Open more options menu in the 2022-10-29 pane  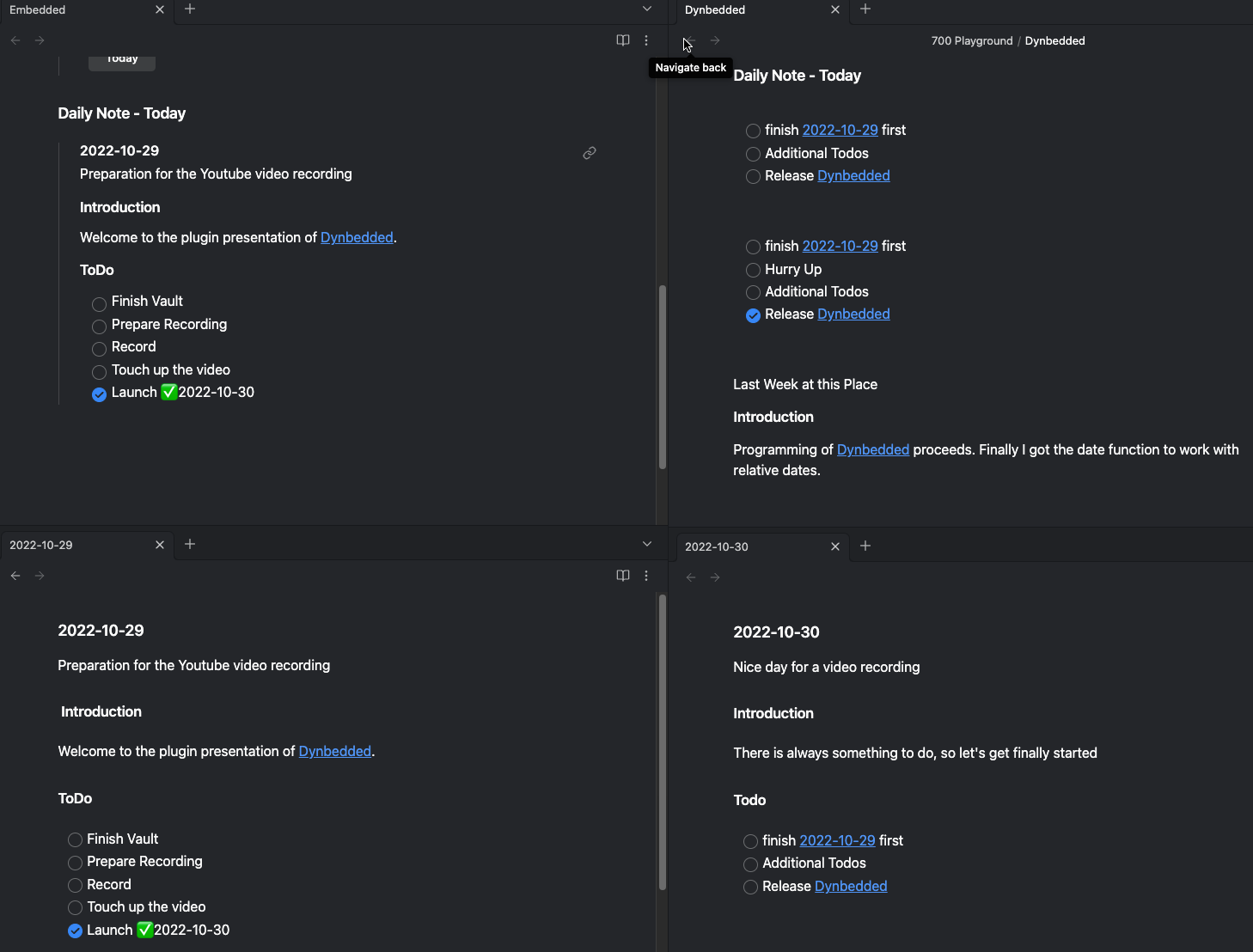point(646,576)
